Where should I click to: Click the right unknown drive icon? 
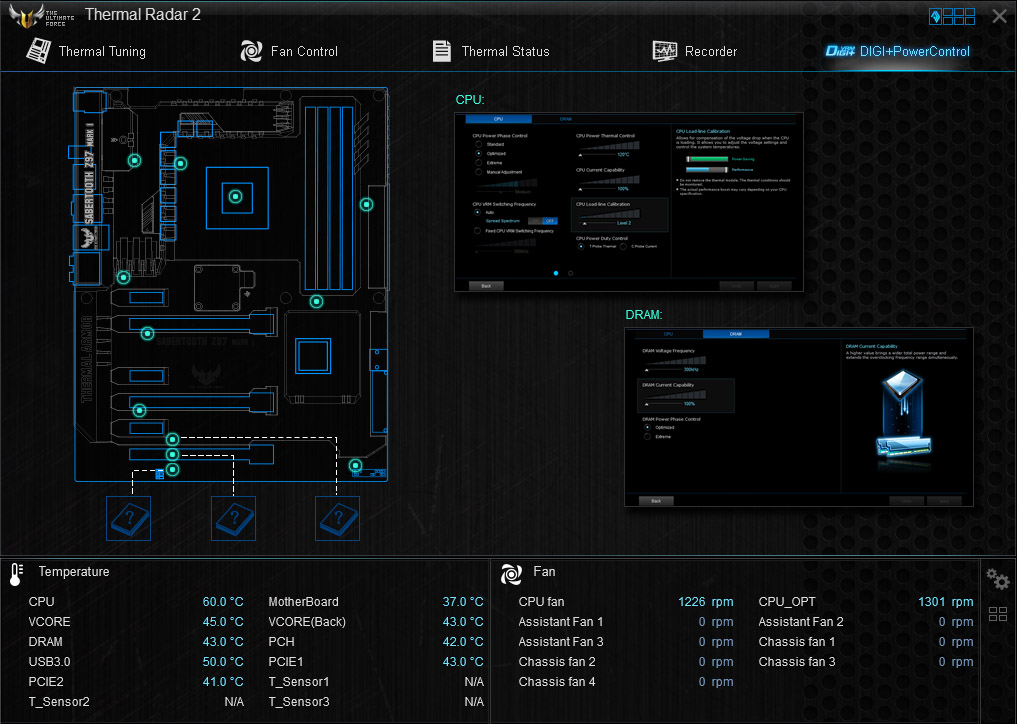coord(337,518)
